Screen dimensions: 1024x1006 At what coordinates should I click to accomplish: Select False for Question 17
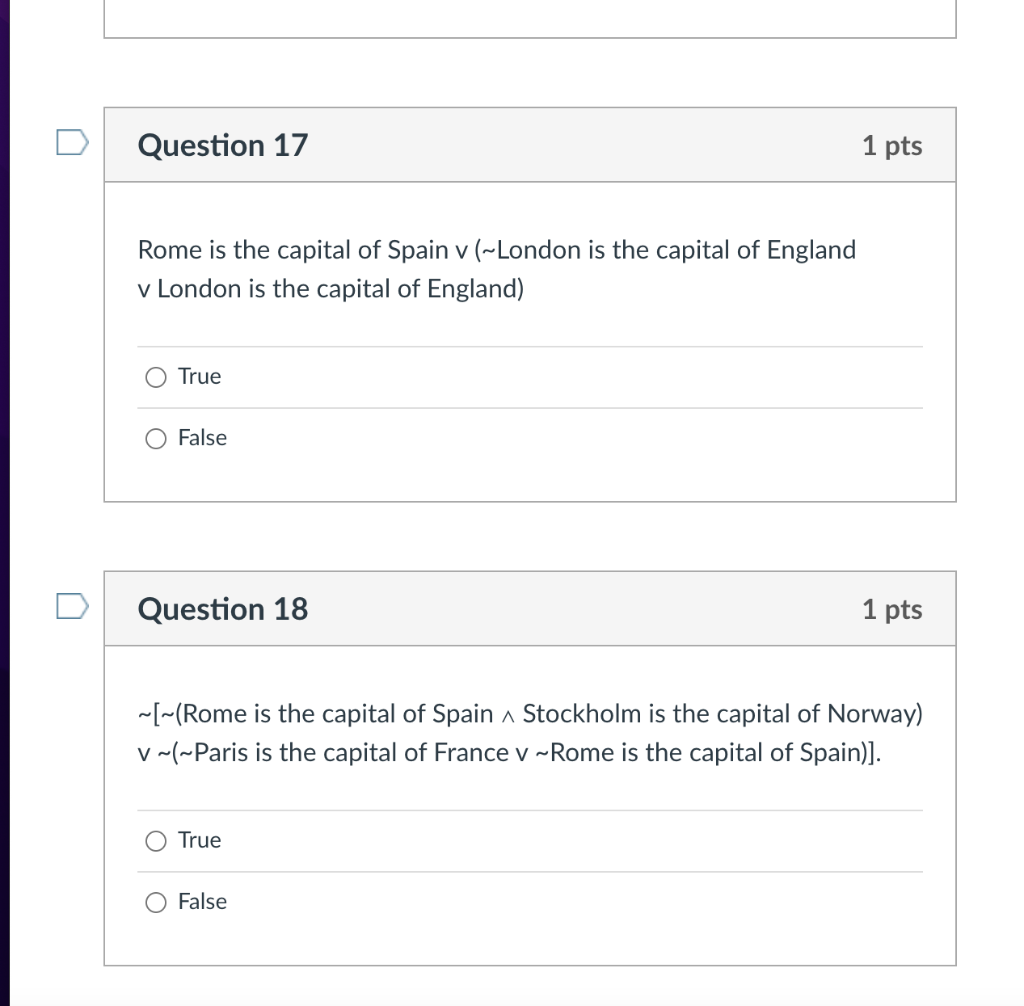click(x=156, y=438)
